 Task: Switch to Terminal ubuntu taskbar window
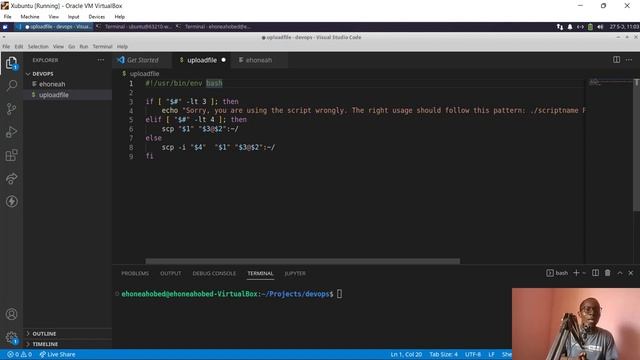pyautogui.click(x=134, y=27)
